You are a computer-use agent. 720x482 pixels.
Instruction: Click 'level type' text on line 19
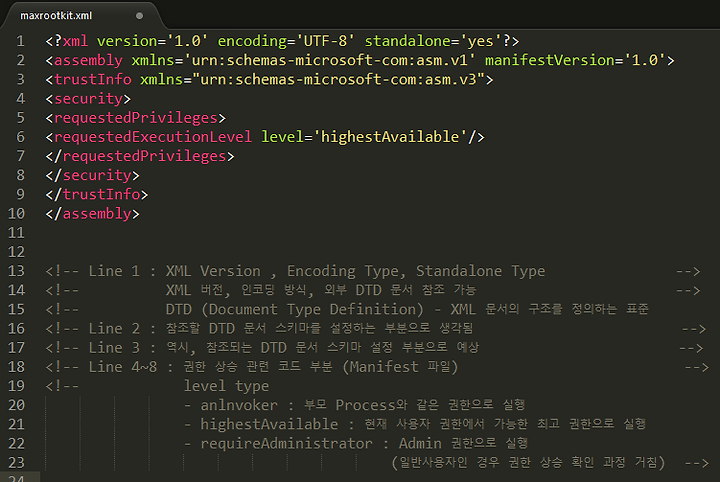coord(226,386)
